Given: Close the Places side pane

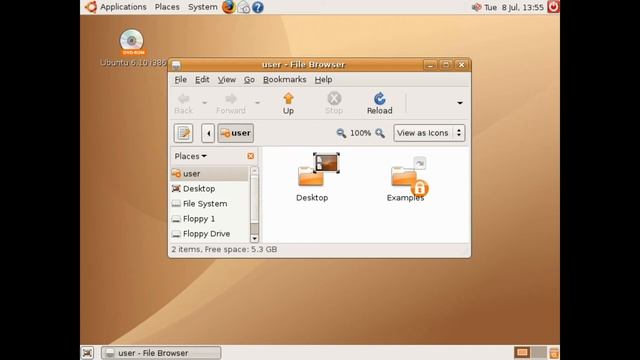Looking at the screenshot, I should [x=251, y=156].
